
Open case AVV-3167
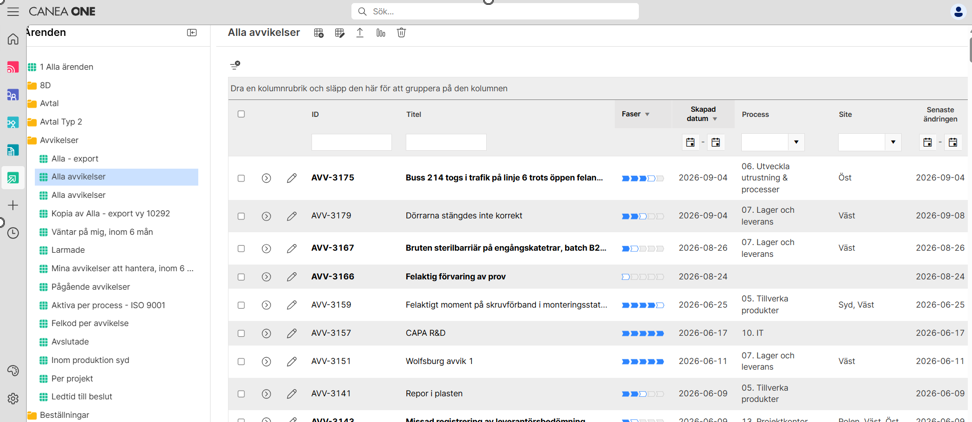333,248
